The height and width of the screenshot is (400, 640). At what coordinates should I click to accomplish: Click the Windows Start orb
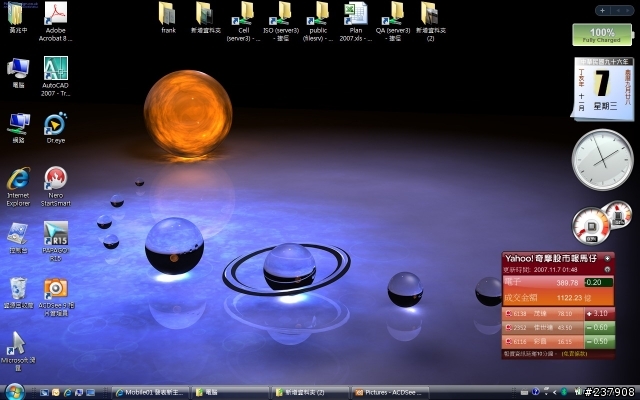pos(15,392)
